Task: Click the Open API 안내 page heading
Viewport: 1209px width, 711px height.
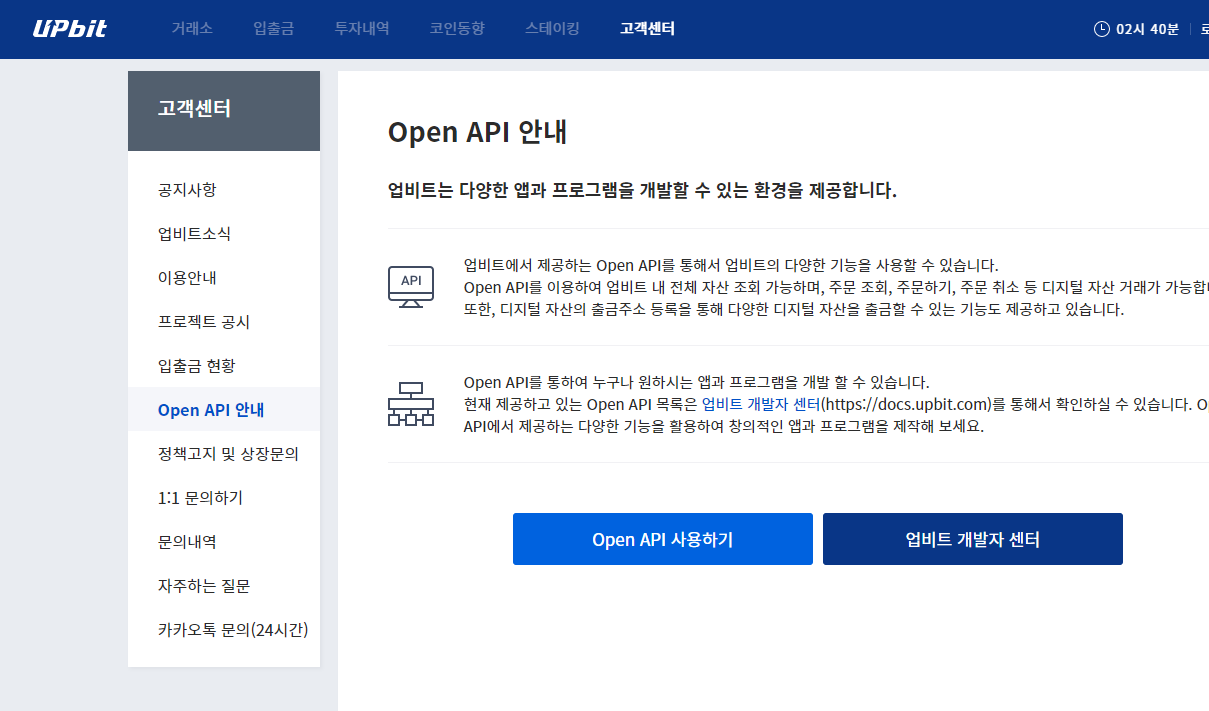Action: (x=477, y=132)
